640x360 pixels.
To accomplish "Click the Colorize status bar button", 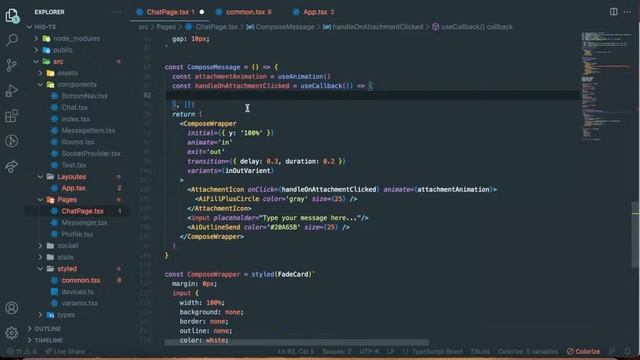I will (583, 351).
